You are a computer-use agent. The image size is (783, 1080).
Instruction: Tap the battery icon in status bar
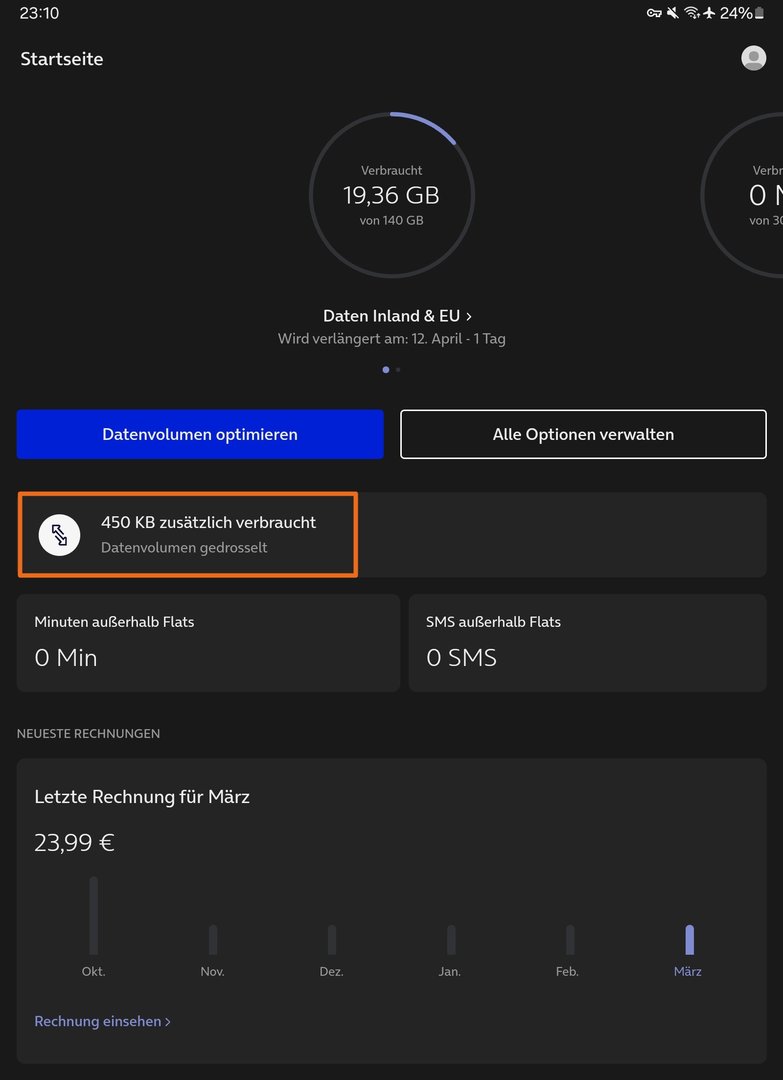(x=759, y=13)
